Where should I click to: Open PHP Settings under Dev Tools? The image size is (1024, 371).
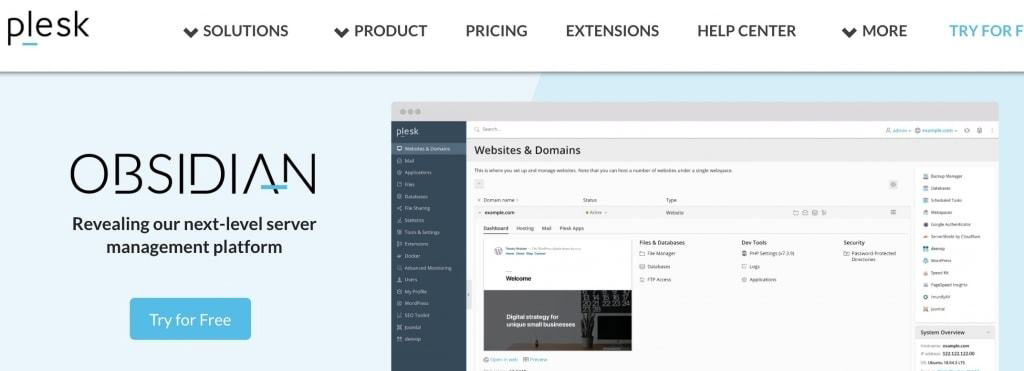click(768, 253)
